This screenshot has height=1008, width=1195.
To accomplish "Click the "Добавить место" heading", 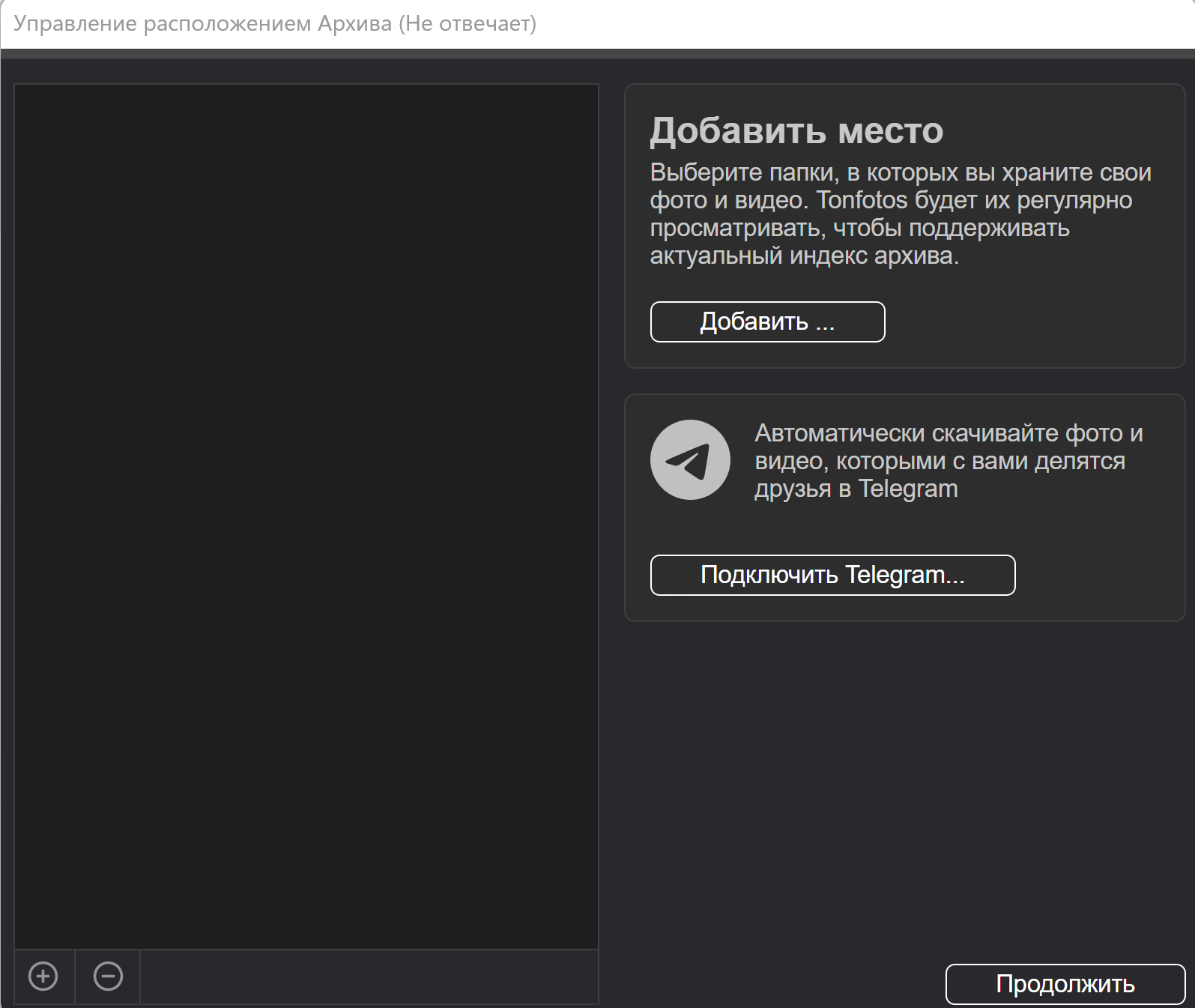I will pos(796,130).
